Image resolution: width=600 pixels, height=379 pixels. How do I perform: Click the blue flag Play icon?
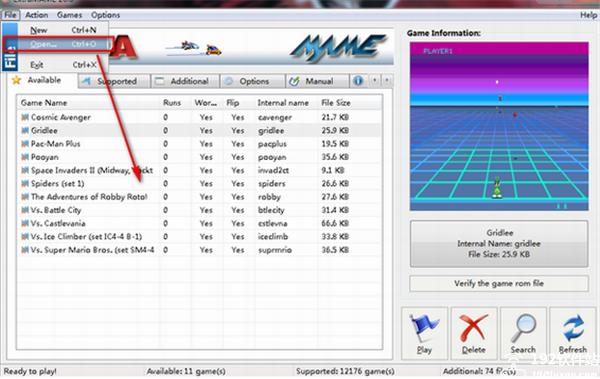pos(424,327)
